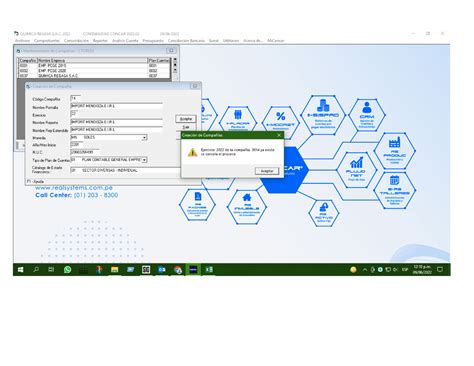474x366 pixels.
Task: Click the volume icon in system tray
Action: pyautogui.click(x=395, y=269)
